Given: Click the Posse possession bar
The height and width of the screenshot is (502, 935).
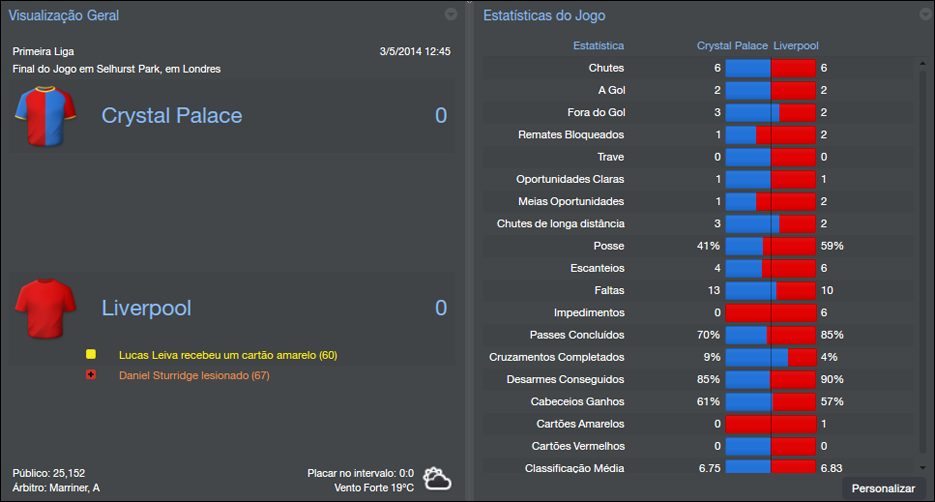Looking at the screenshot, I should (x=771, y=246).
